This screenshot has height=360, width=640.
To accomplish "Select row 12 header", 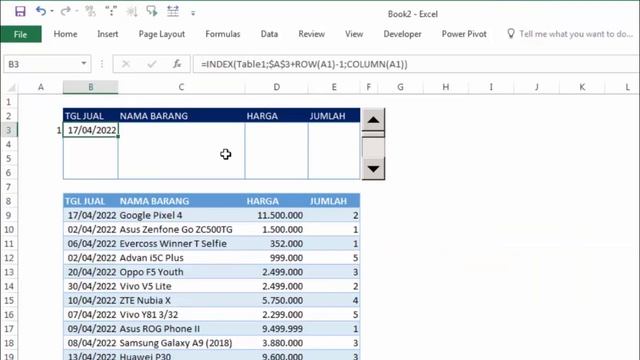I will [x=9, y=258].
